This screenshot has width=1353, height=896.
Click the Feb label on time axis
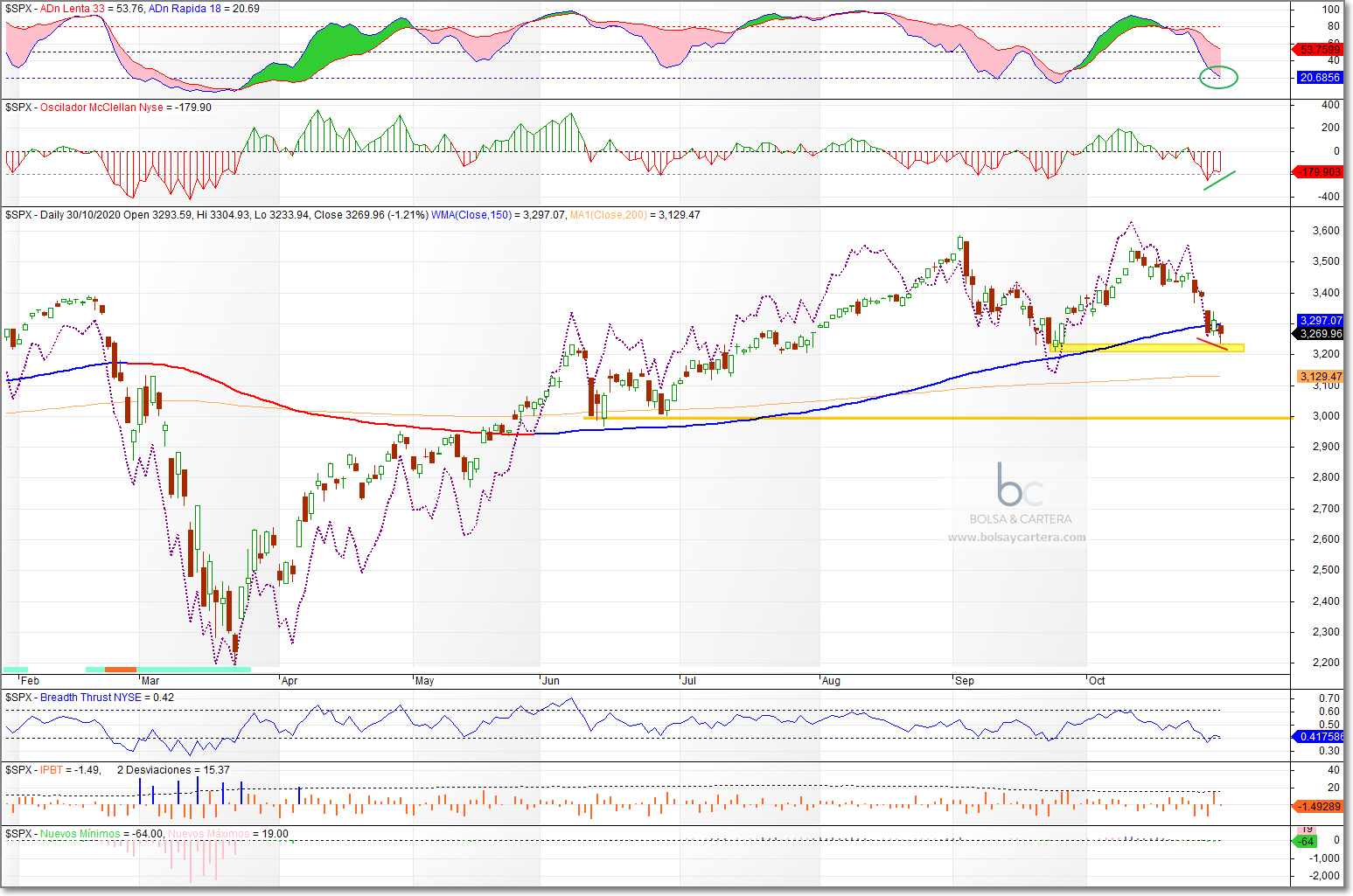coord(30,681)
